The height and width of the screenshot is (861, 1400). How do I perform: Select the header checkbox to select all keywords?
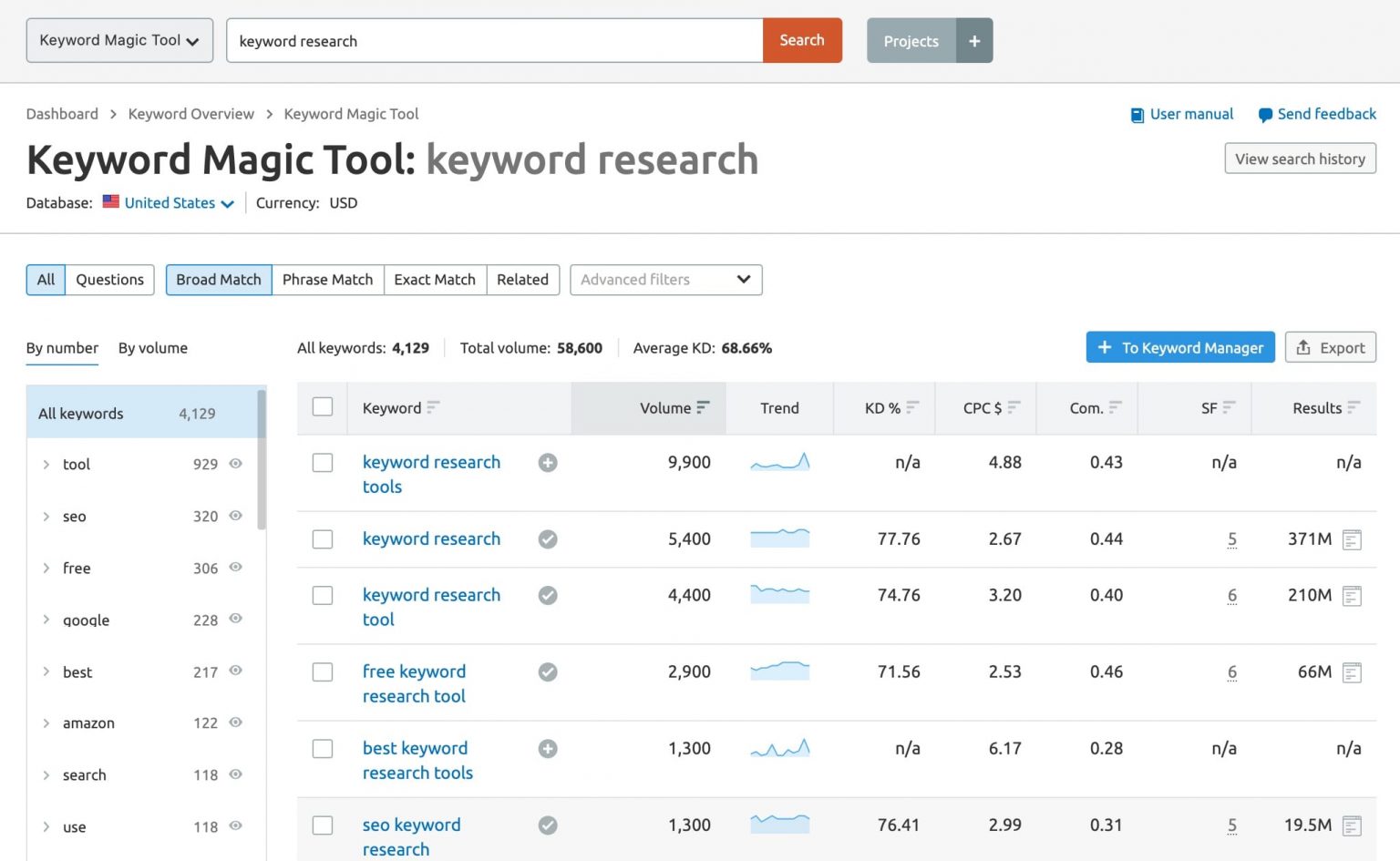(x=323, y=407)
